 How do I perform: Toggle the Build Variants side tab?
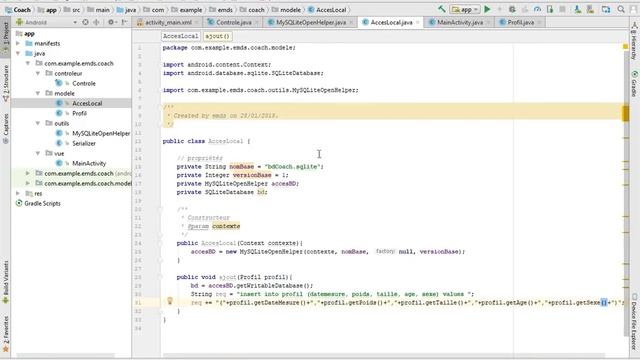point(5,282)
